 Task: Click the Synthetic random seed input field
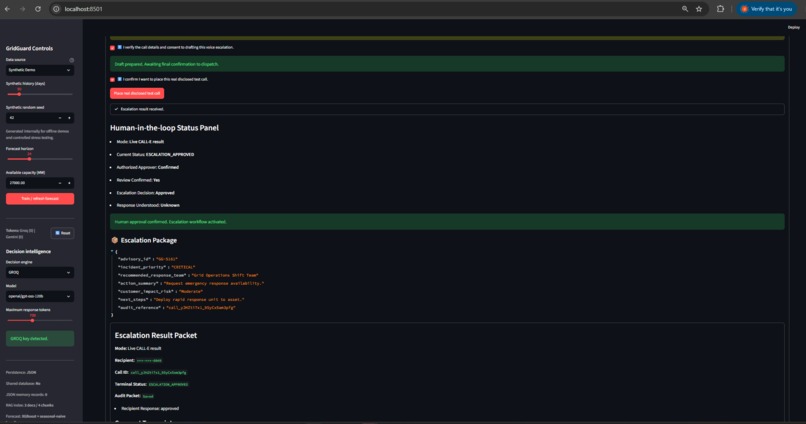[x=30, y=118]
